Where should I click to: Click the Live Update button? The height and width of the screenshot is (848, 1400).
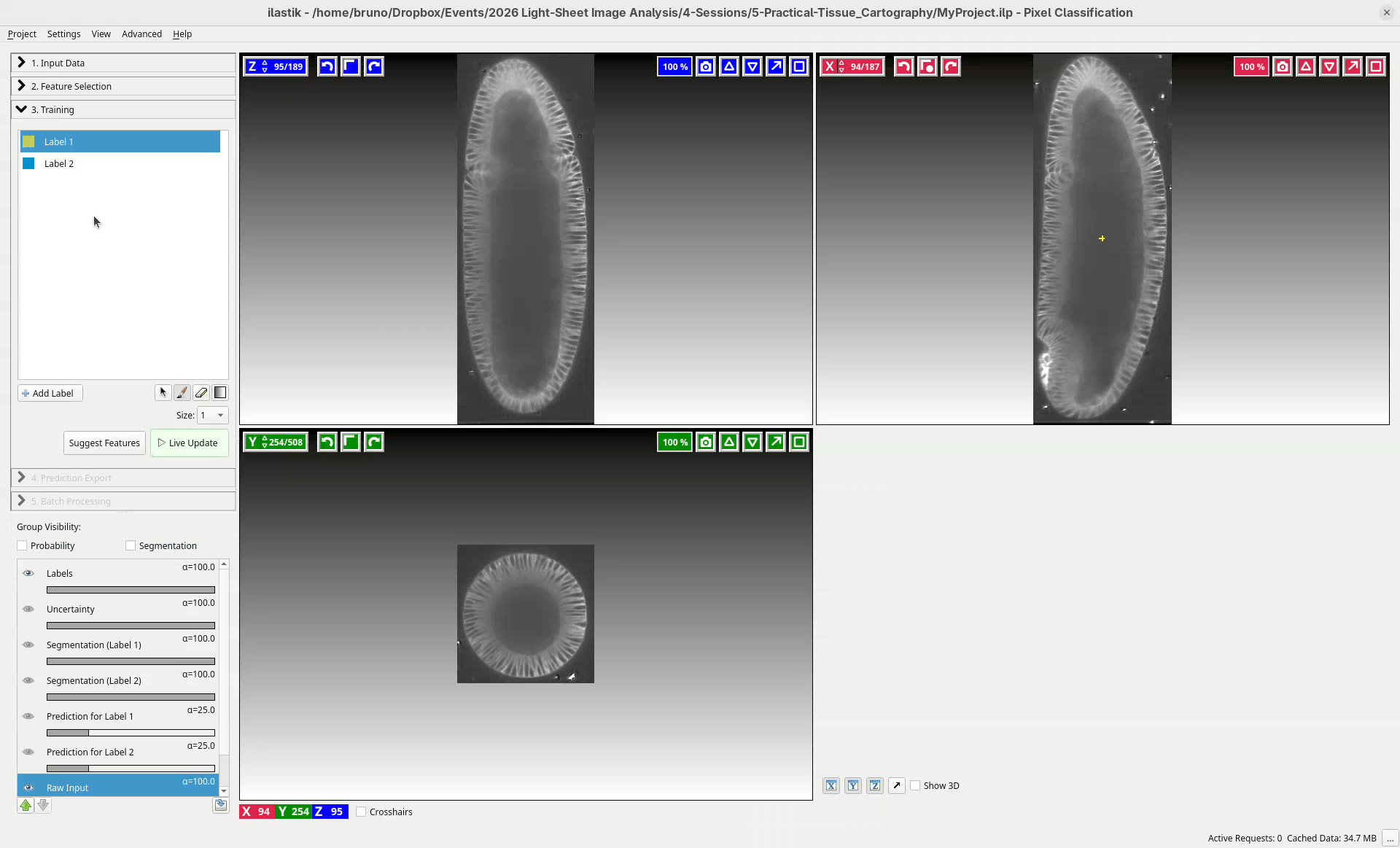[189, 443]
